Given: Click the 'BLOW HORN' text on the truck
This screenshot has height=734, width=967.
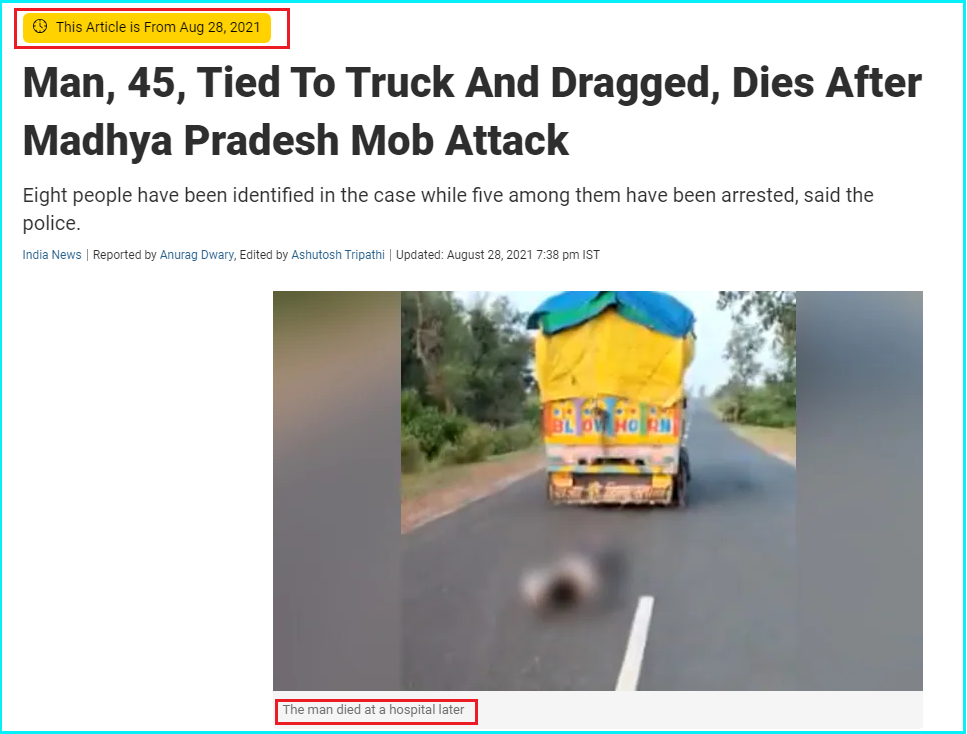Looking at the screenshot, I should pos(611,426).
